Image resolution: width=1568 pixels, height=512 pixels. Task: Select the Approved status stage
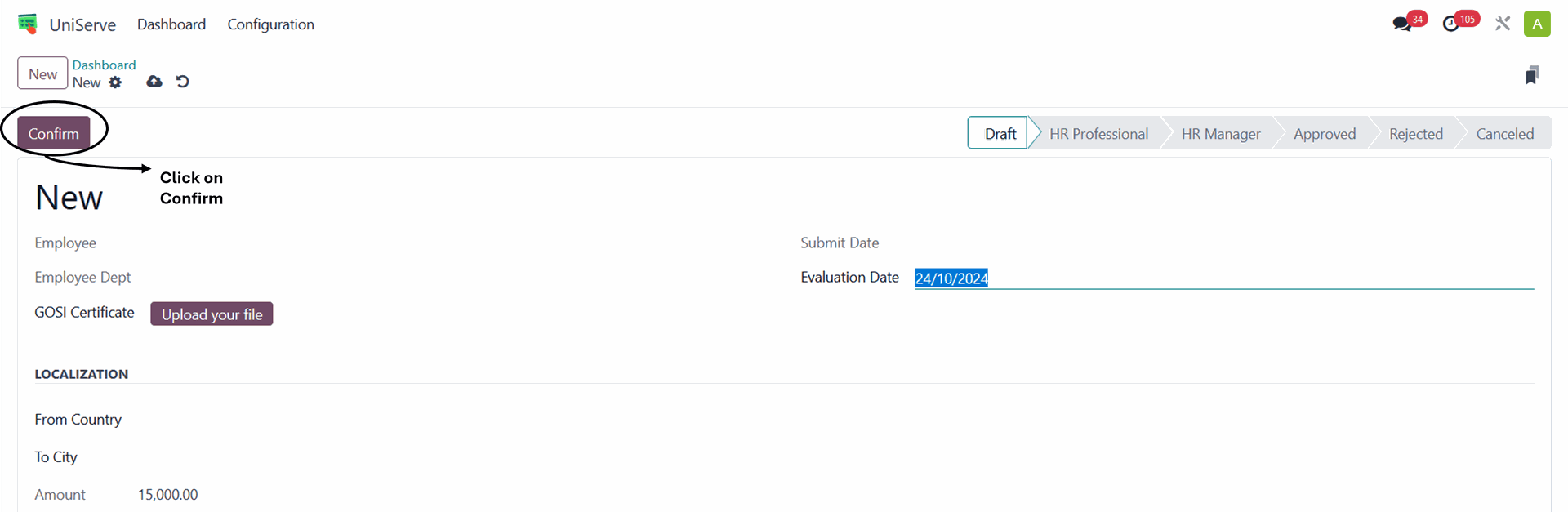click(1324, 134)
